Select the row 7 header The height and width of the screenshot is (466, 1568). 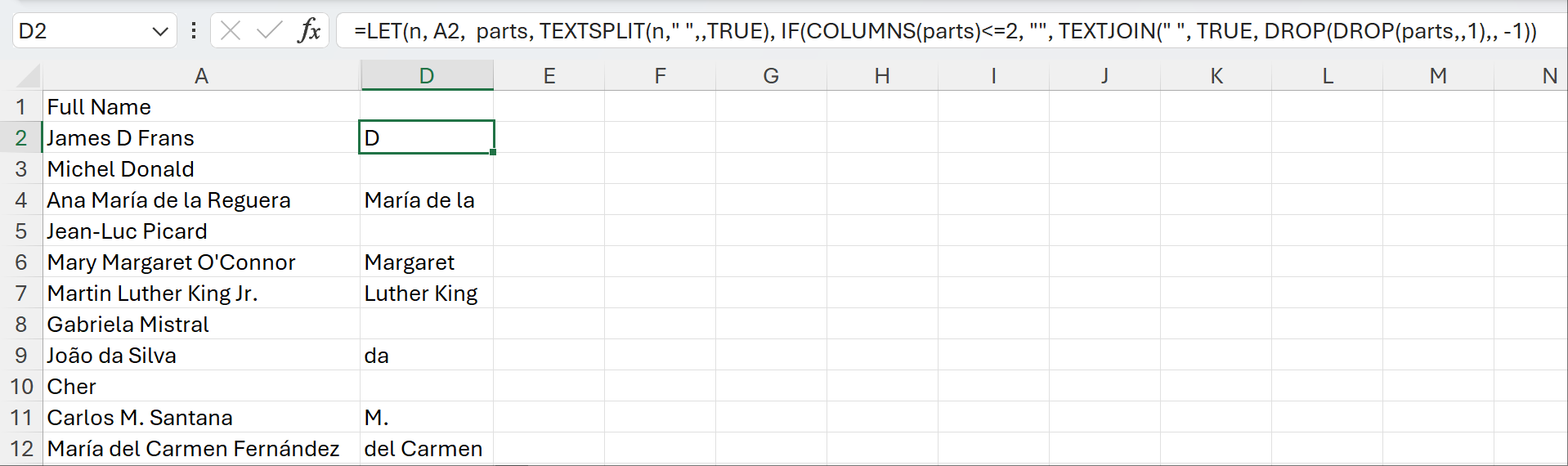coord(21,293)
